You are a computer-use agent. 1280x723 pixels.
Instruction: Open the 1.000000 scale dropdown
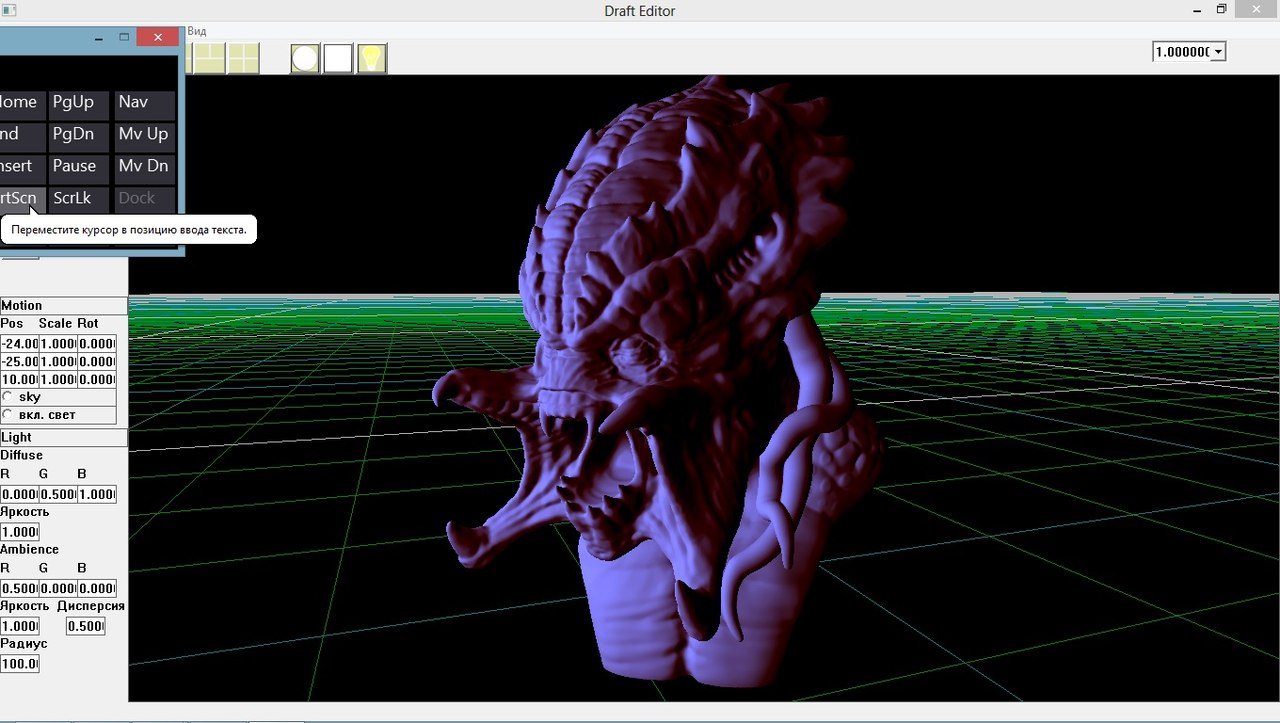(x=1218, y=52)
